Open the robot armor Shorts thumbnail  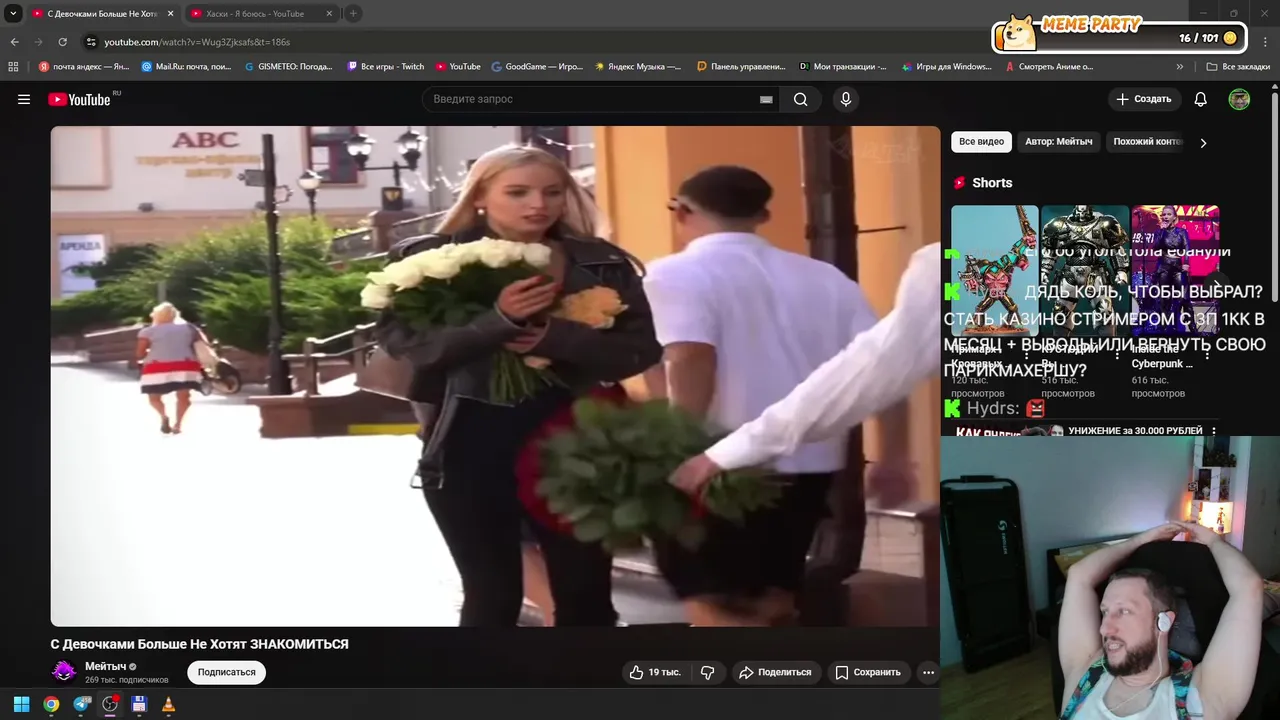tap(1085, 270)
